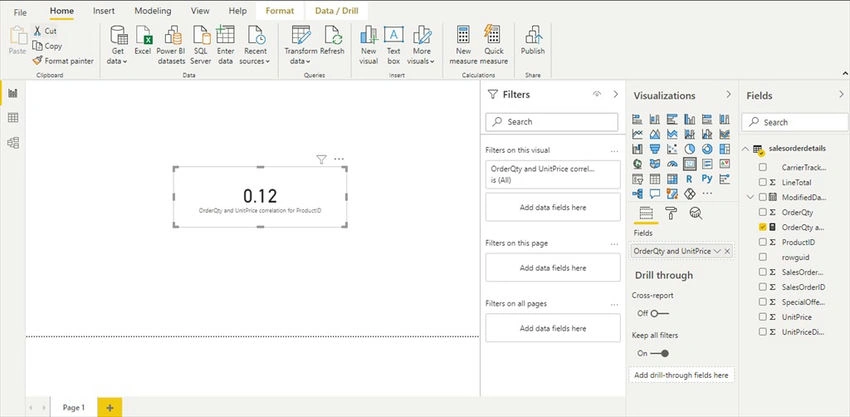Select the Python visual icon
Screen dimensions: 850x417
point(706,178)
